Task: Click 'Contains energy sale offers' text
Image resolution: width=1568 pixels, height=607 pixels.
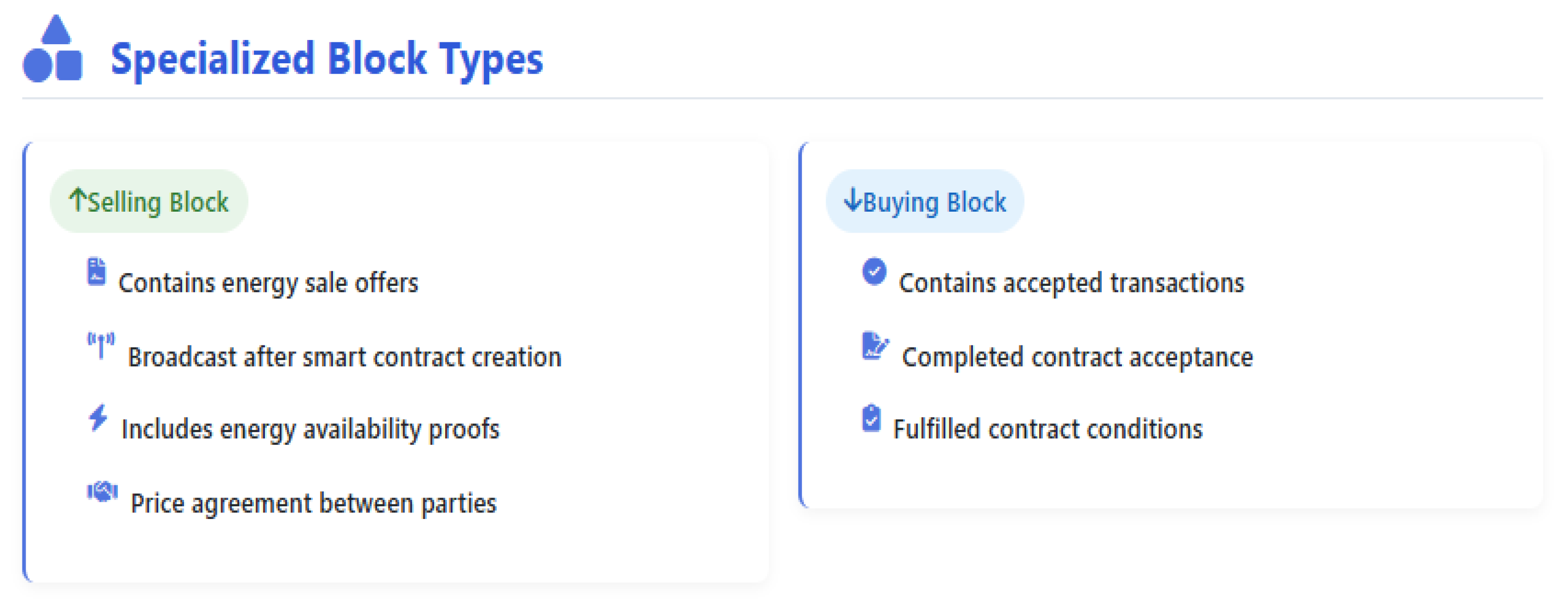Action: click(268, 283)
